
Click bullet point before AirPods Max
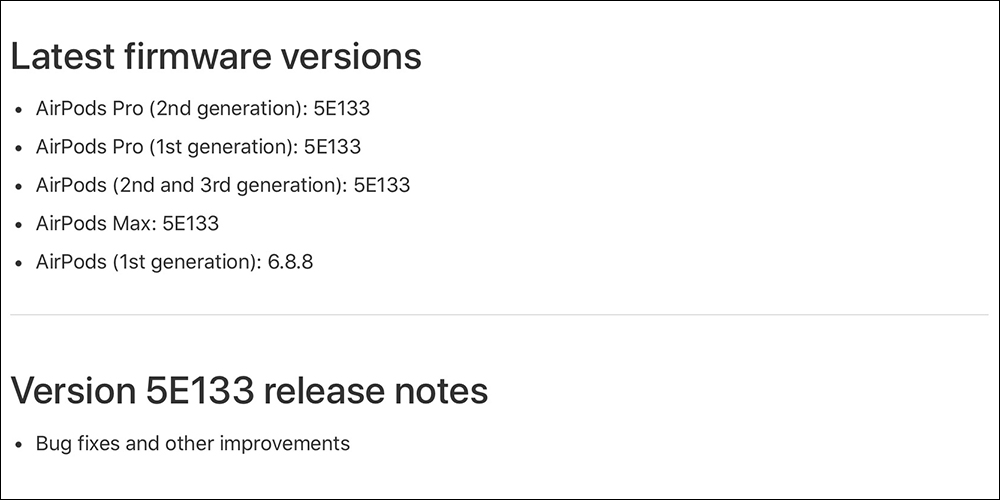pyautogui.click(x=19, y=224)
